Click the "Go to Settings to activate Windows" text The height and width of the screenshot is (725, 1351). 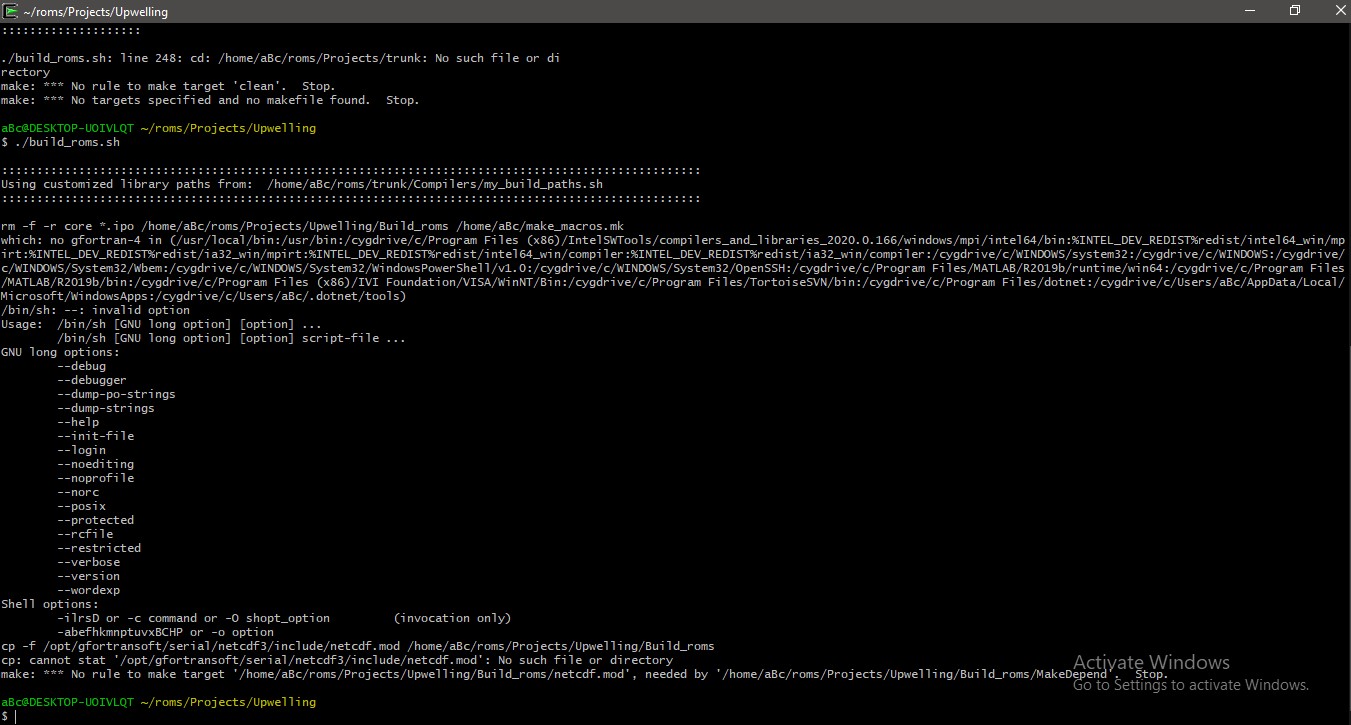click(x=1190, y=685)
